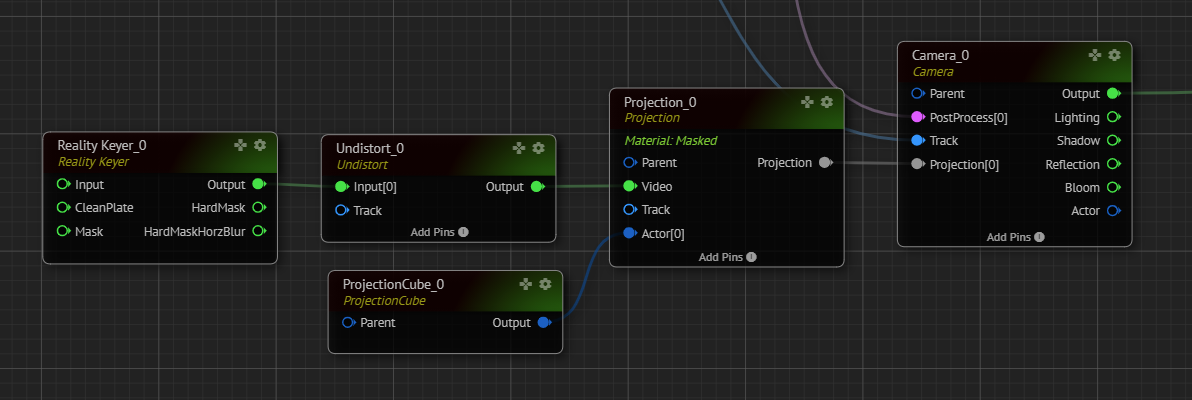Open Projection_0 node settings gear
The image size is (1192, 400).
click(827, 102)
